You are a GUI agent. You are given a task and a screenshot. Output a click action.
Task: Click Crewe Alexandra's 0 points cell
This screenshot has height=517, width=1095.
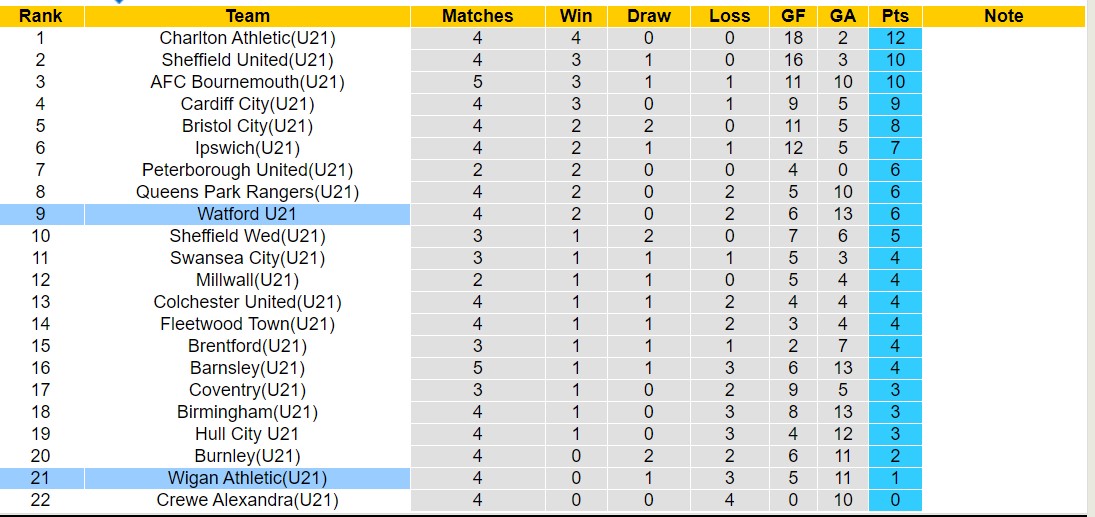click(895, 500)
